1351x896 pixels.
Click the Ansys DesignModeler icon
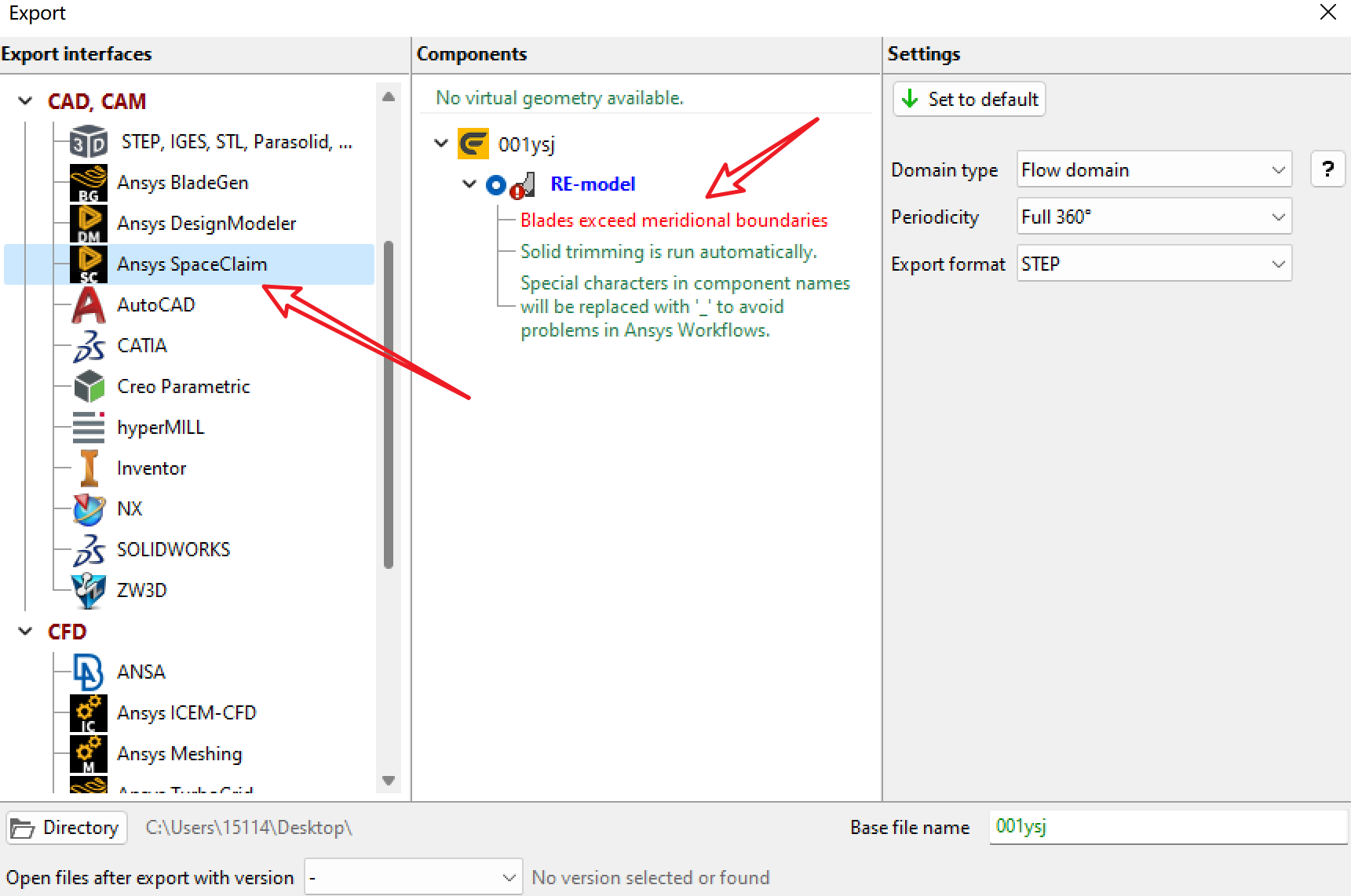[x=89, y=224]
